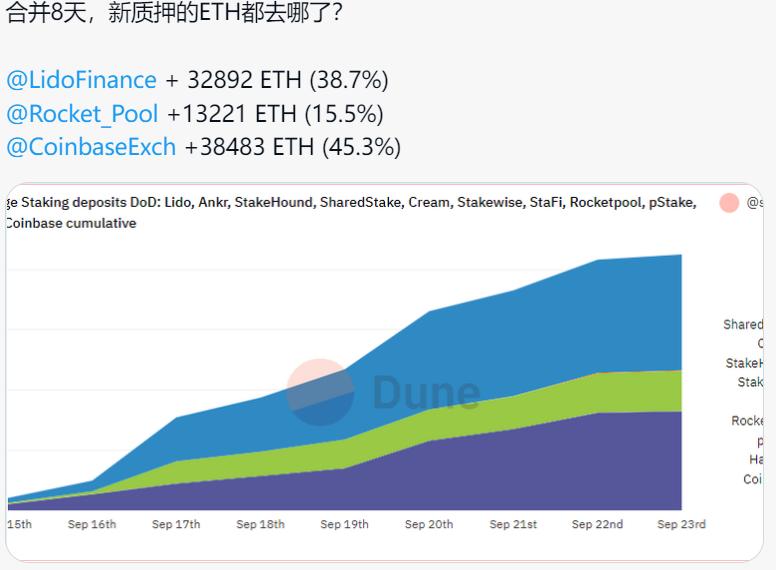Select the Sep 17th axis label

(x=176, y=524)
